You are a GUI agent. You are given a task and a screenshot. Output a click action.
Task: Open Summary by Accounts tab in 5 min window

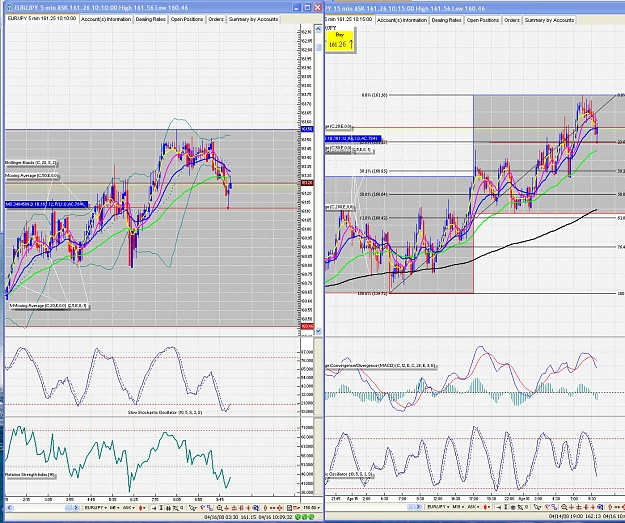(253, 19)
